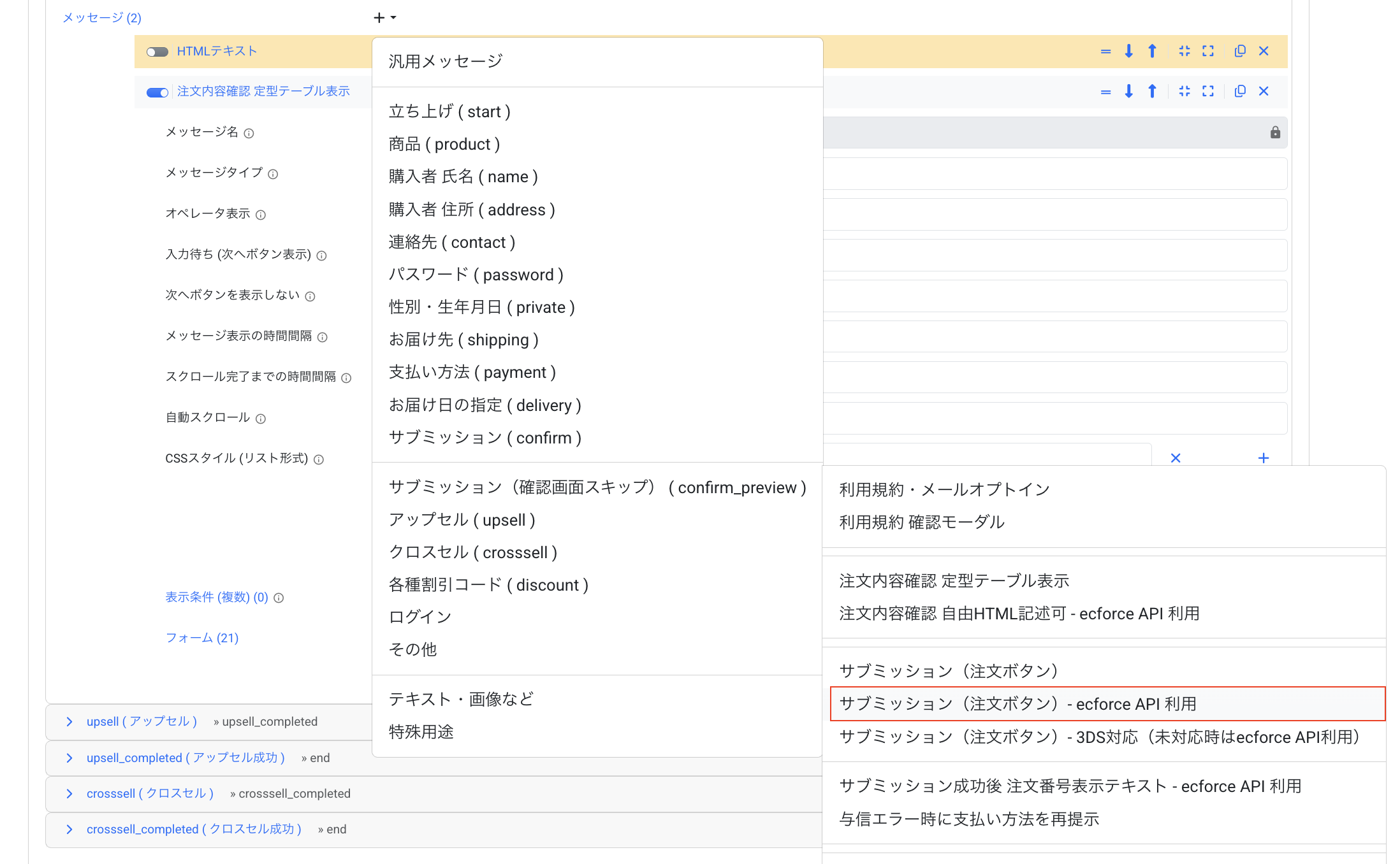Show info for 次へボタンを表示しない
Screen dimensions: 1400x864
(310, 296)
